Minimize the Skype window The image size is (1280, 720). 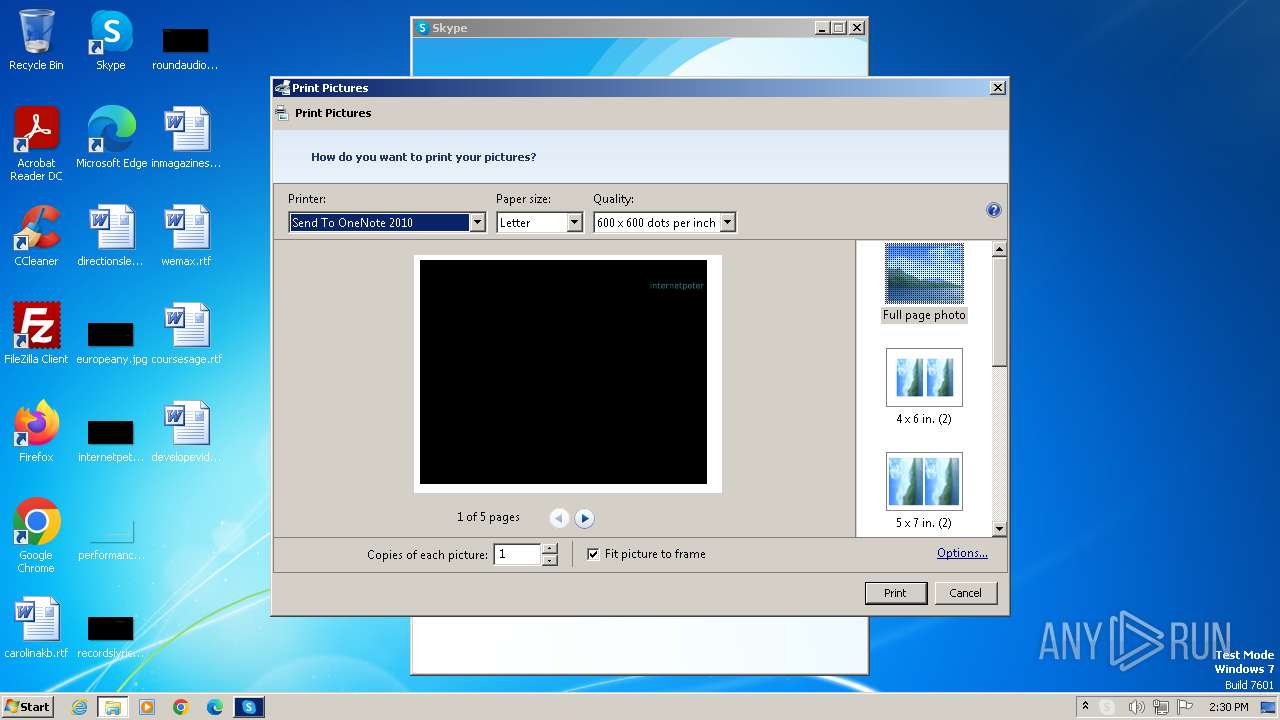821,28
